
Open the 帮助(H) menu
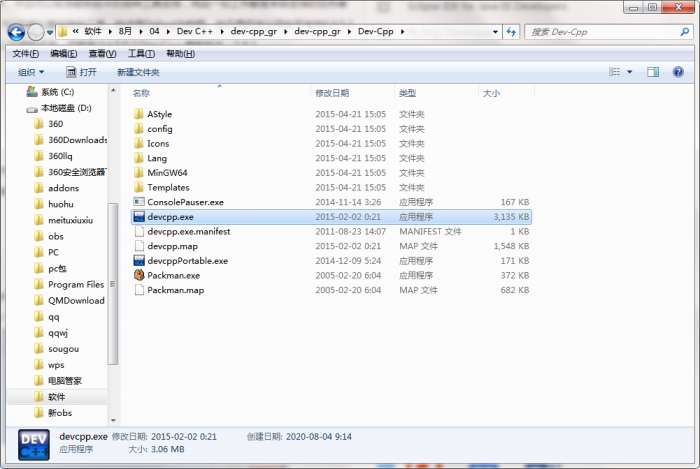click(x=180, y=54)
